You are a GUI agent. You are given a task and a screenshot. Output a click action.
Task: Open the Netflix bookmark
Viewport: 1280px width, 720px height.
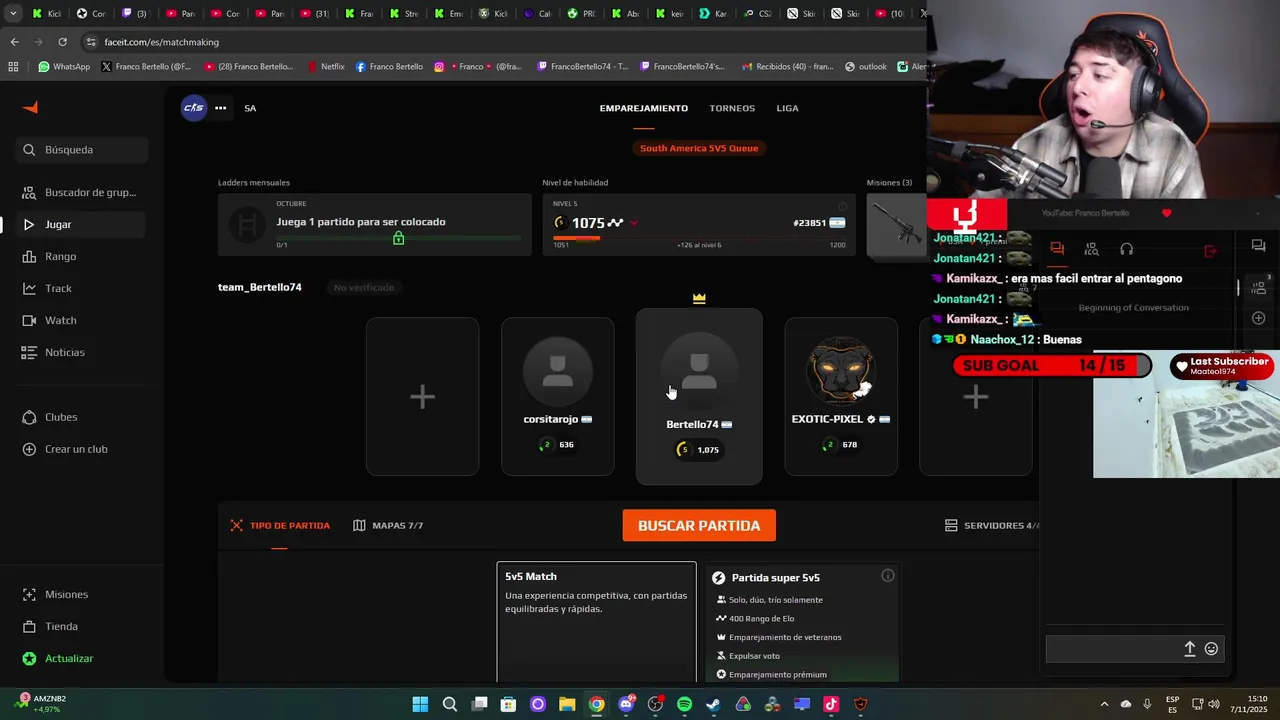325,67
